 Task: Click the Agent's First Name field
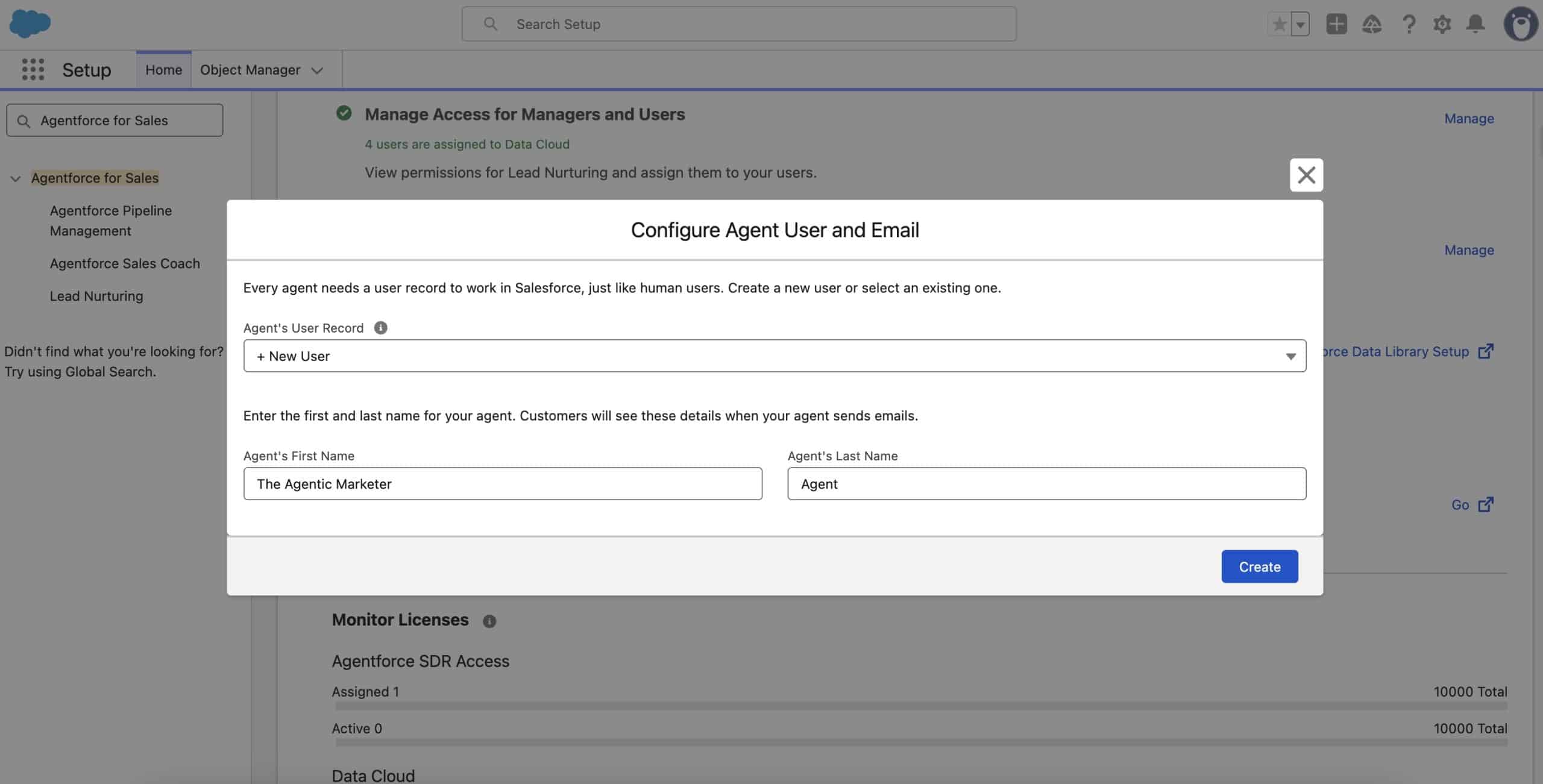click(502, 484)
